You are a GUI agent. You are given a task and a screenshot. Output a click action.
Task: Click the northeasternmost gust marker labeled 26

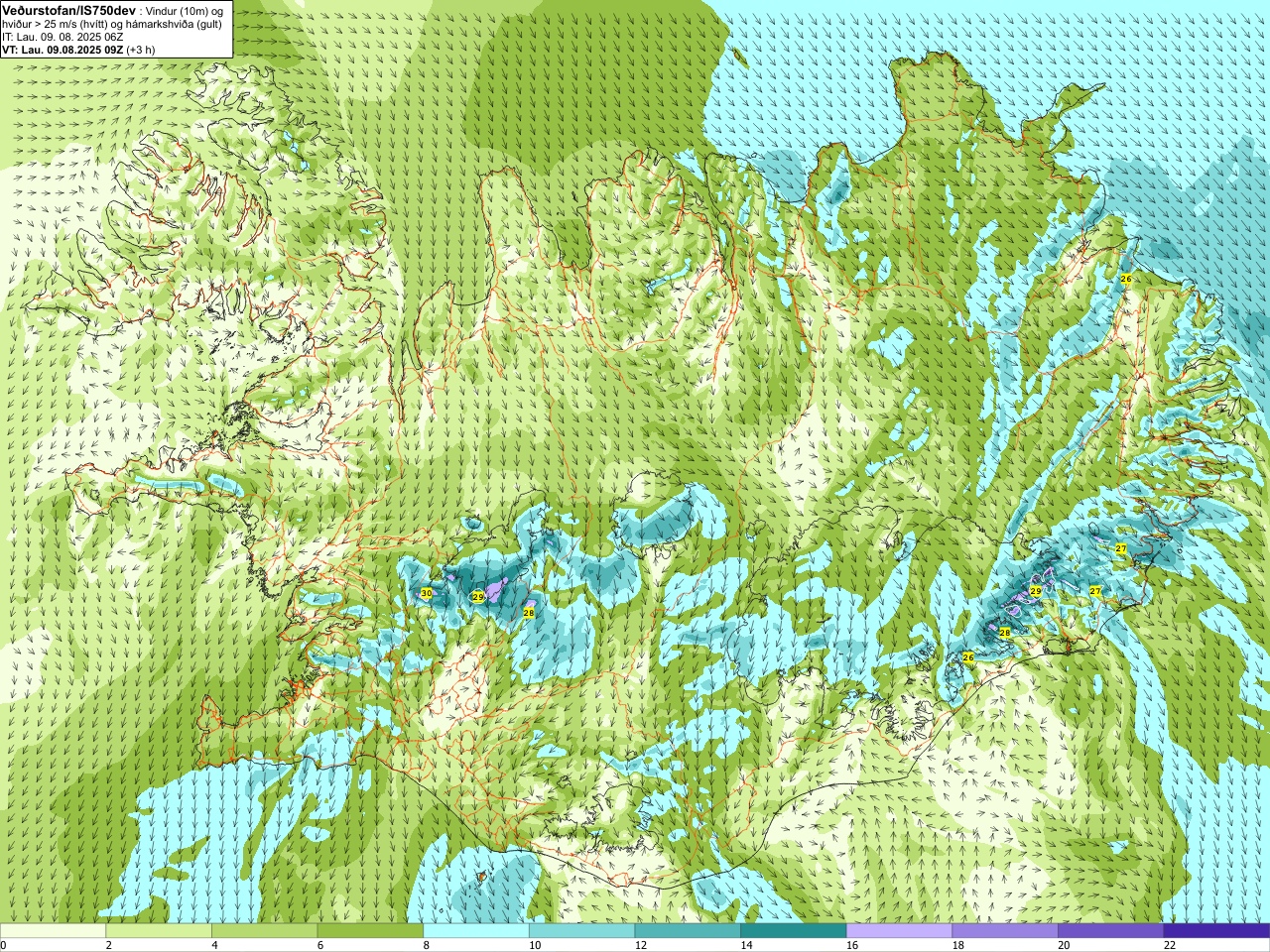(x=1125, y=280)
